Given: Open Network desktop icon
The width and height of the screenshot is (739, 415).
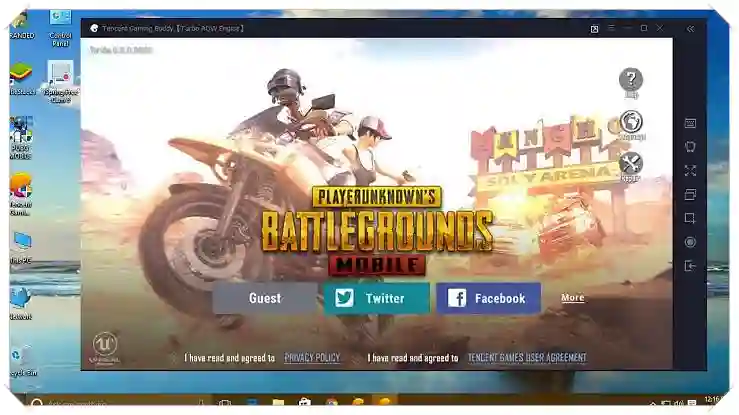Looking at the screenshot, I should tap(21, 302).
